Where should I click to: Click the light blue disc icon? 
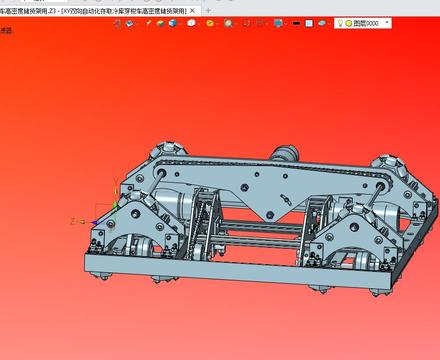click(x=322, y=23)
